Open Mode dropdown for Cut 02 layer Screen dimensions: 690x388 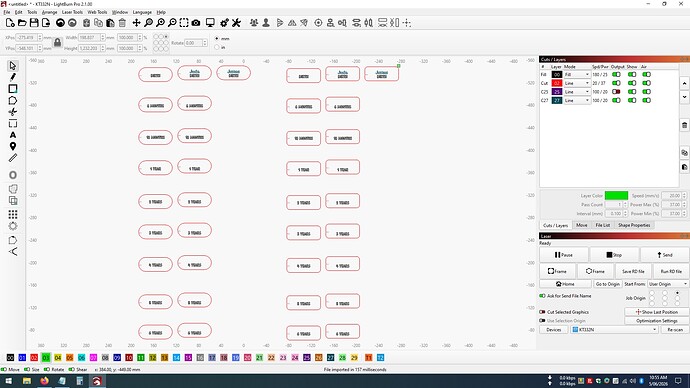(x=577, y=83)
